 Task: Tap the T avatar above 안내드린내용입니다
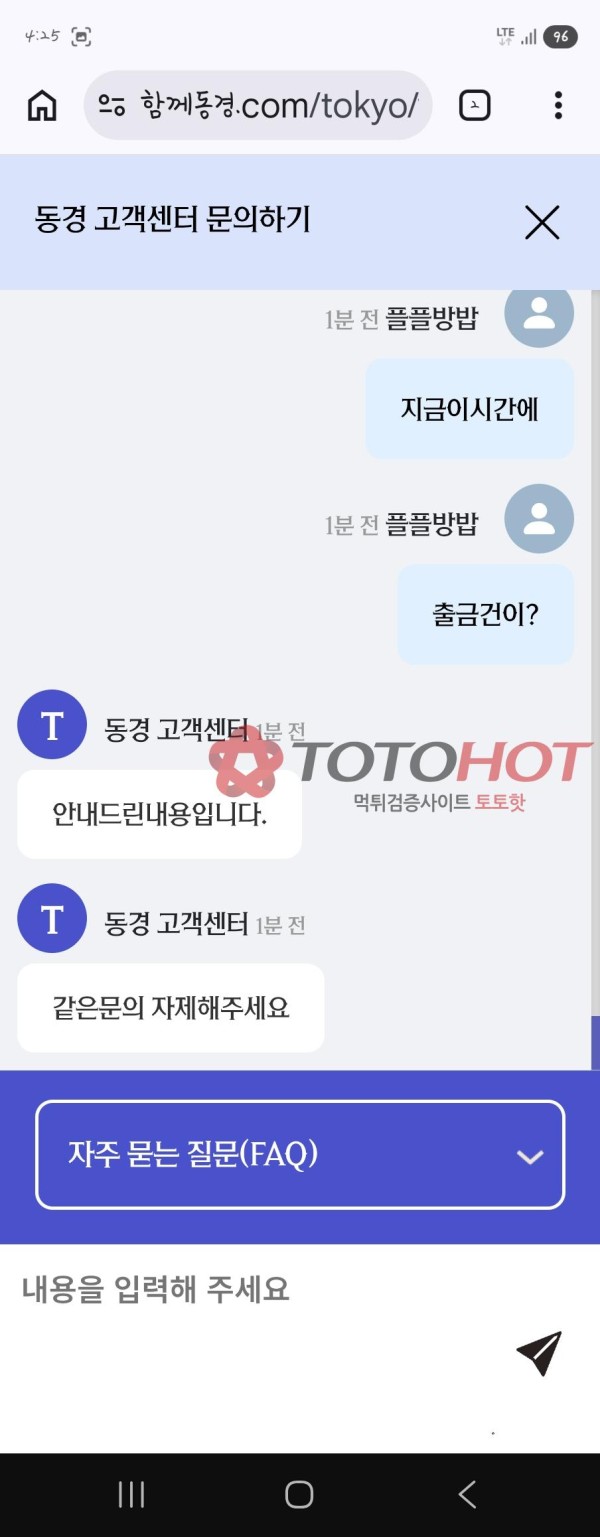[x=52, y=725]
